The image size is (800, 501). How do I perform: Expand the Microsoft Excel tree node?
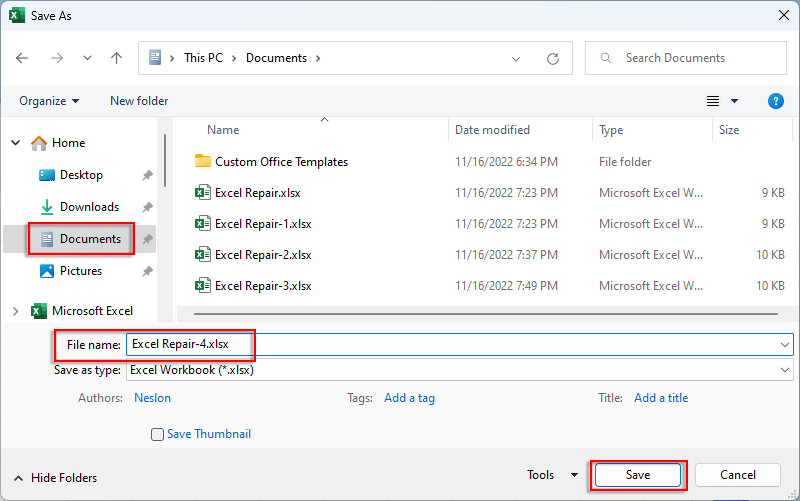click(15, 311)
